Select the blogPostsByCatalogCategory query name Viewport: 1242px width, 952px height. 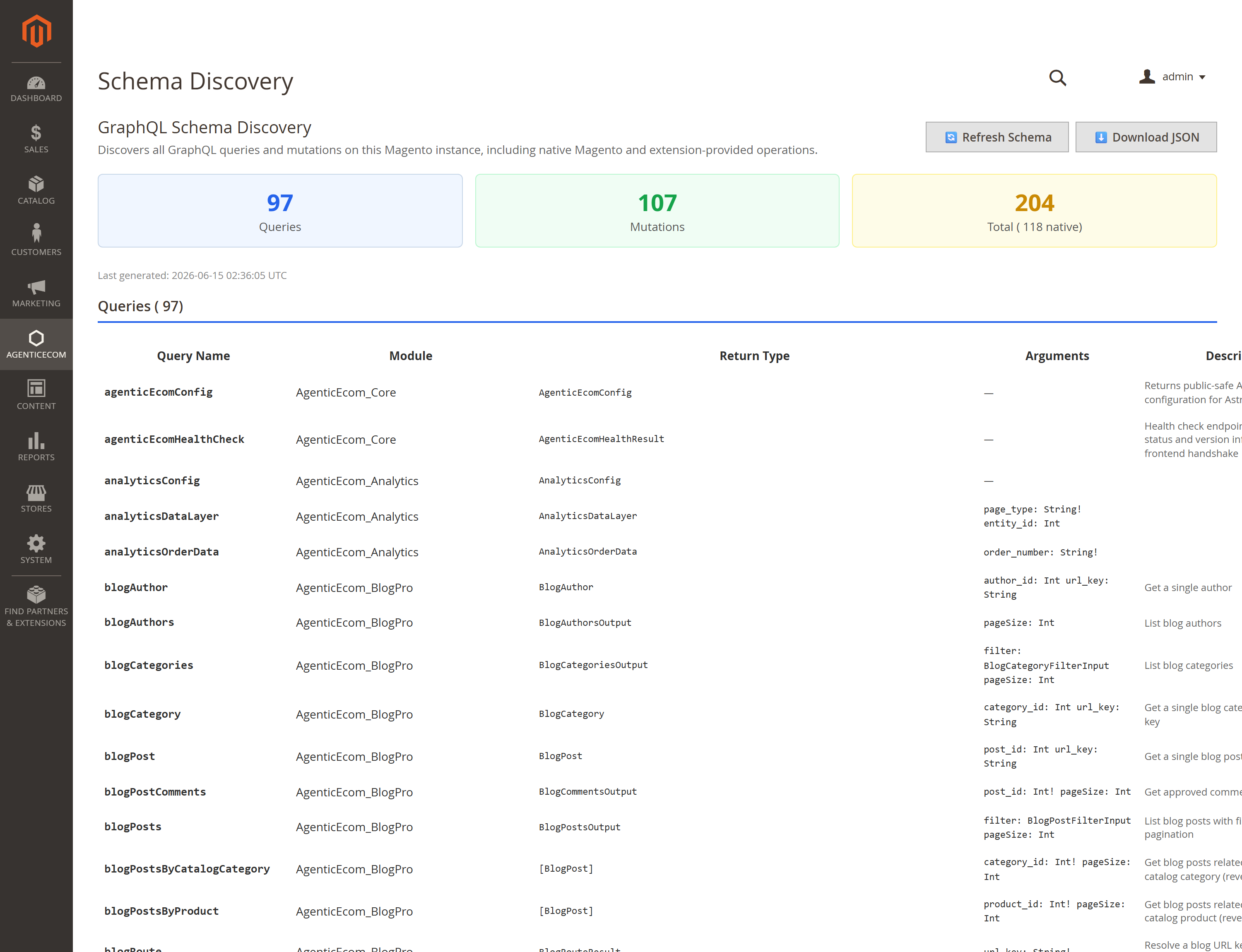[186, 869]
